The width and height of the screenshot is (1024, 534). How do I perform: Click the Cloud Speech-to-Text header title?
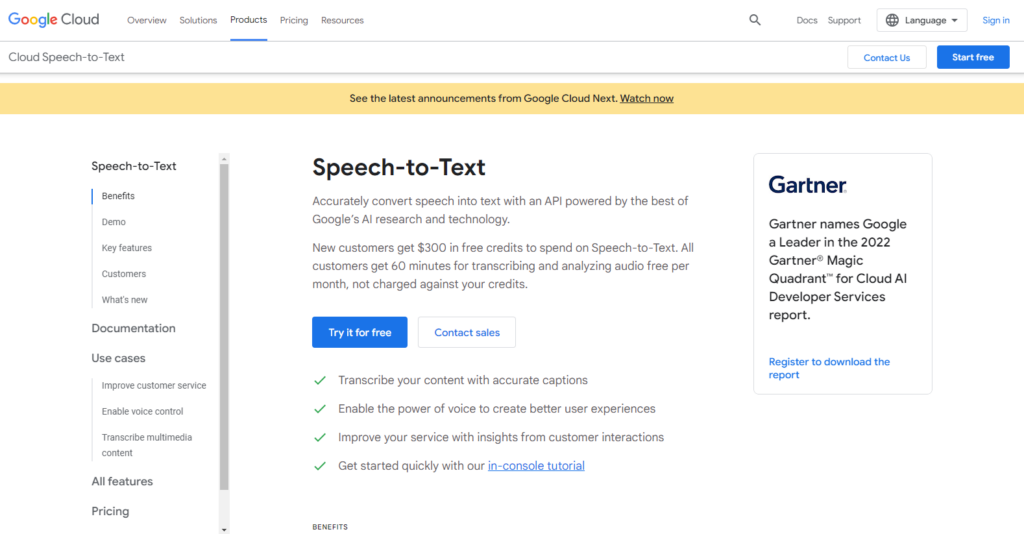67,57
